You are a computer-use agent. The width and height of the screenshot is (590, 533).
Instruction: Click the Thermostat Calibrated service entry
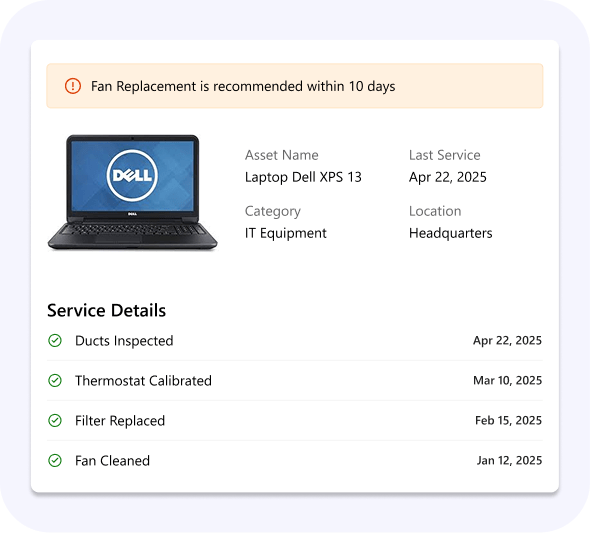coord(295,380)
